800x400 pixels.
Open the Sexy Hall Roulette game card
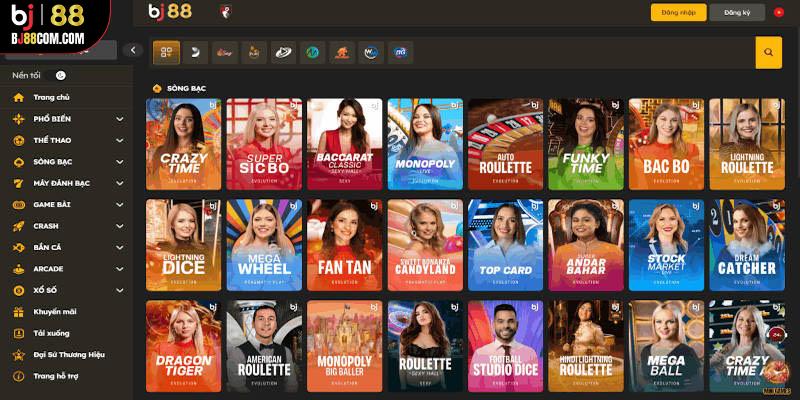(x=425, y=346)
